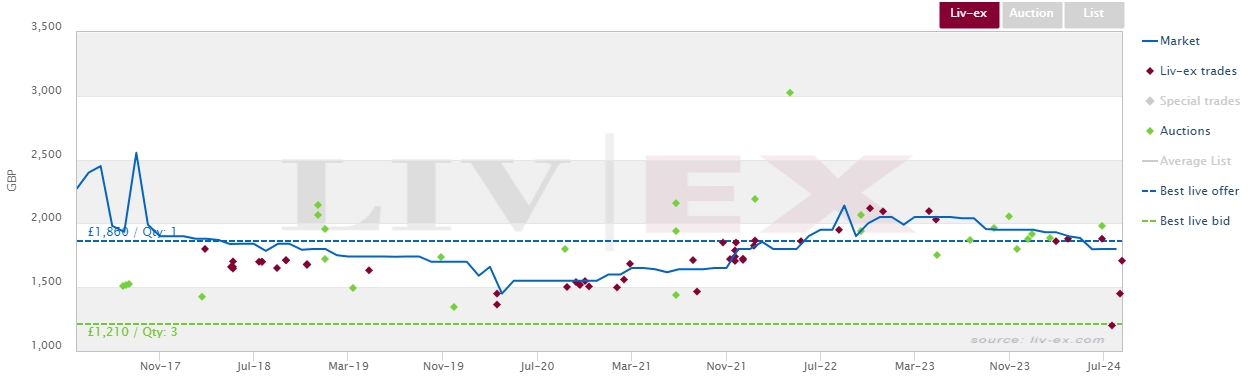Click the Liv-ex trades diamond legend icon
1248x384 pixels.
point(1149,71)
